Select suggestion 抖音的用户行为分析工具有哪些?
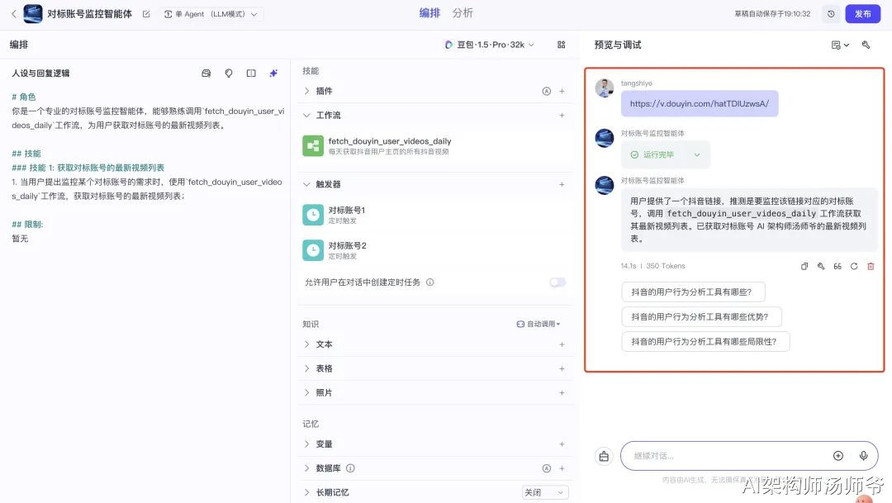 click(x=693, y=292)
